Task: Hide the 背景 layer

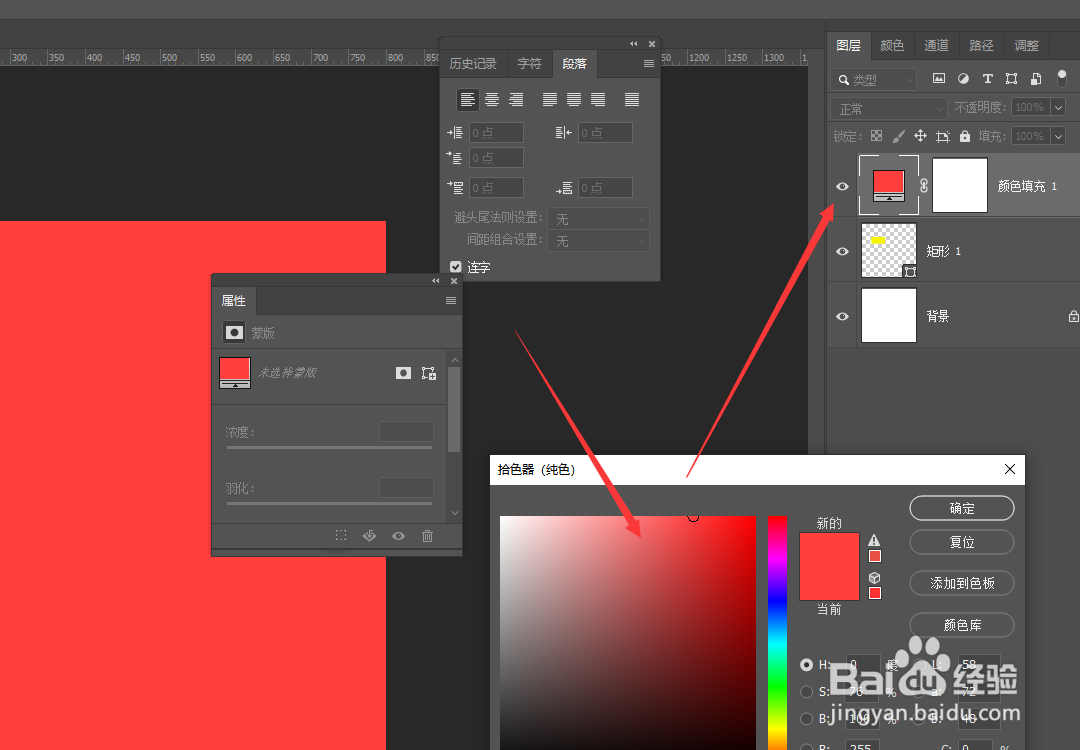Action: coord(842,316)
